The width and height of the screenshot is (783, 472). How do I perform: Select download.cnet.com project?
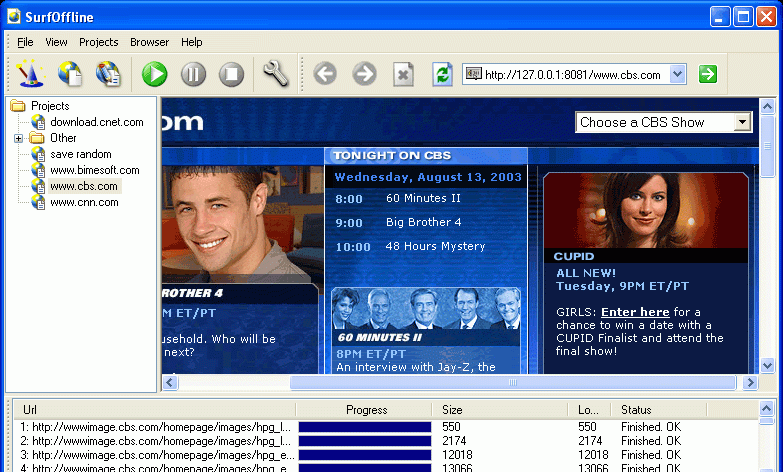pos(96,122)
